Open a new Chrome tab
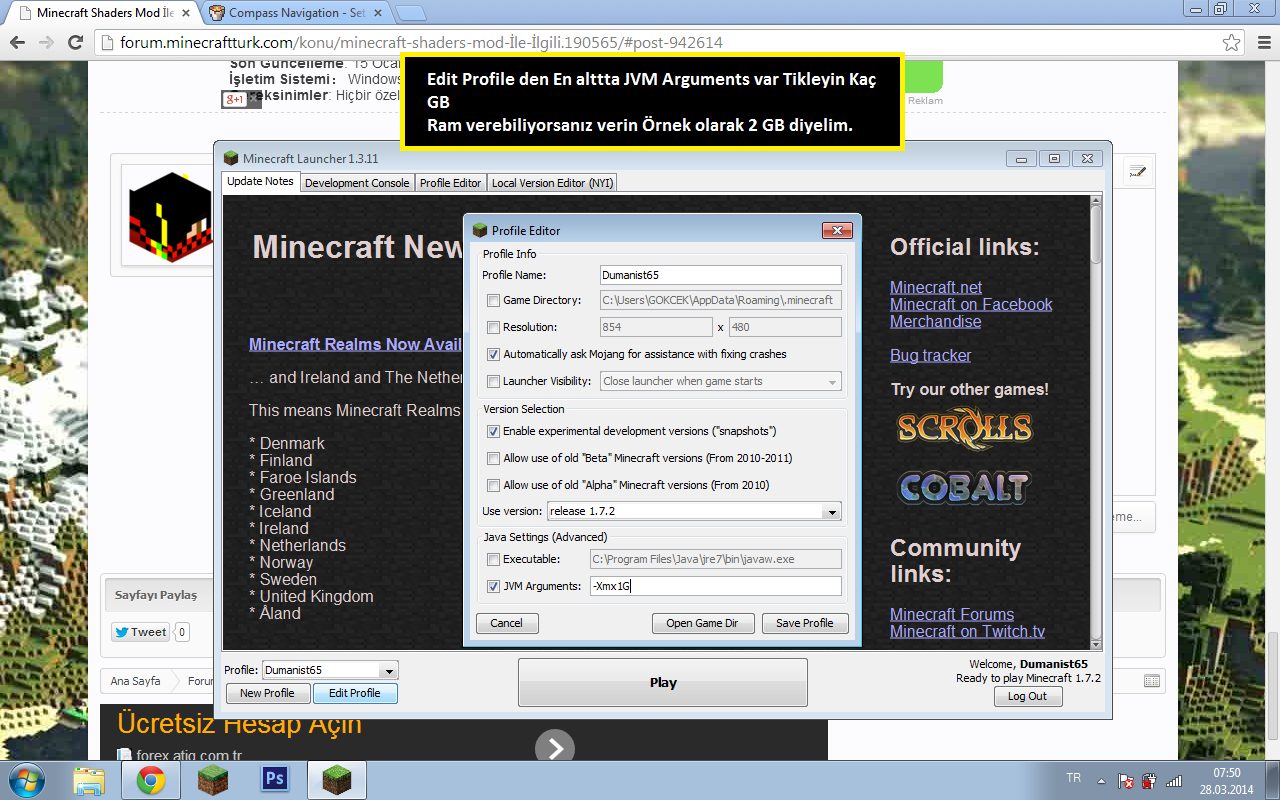Screen dimensions: 1280x800 tap(411, 14)
